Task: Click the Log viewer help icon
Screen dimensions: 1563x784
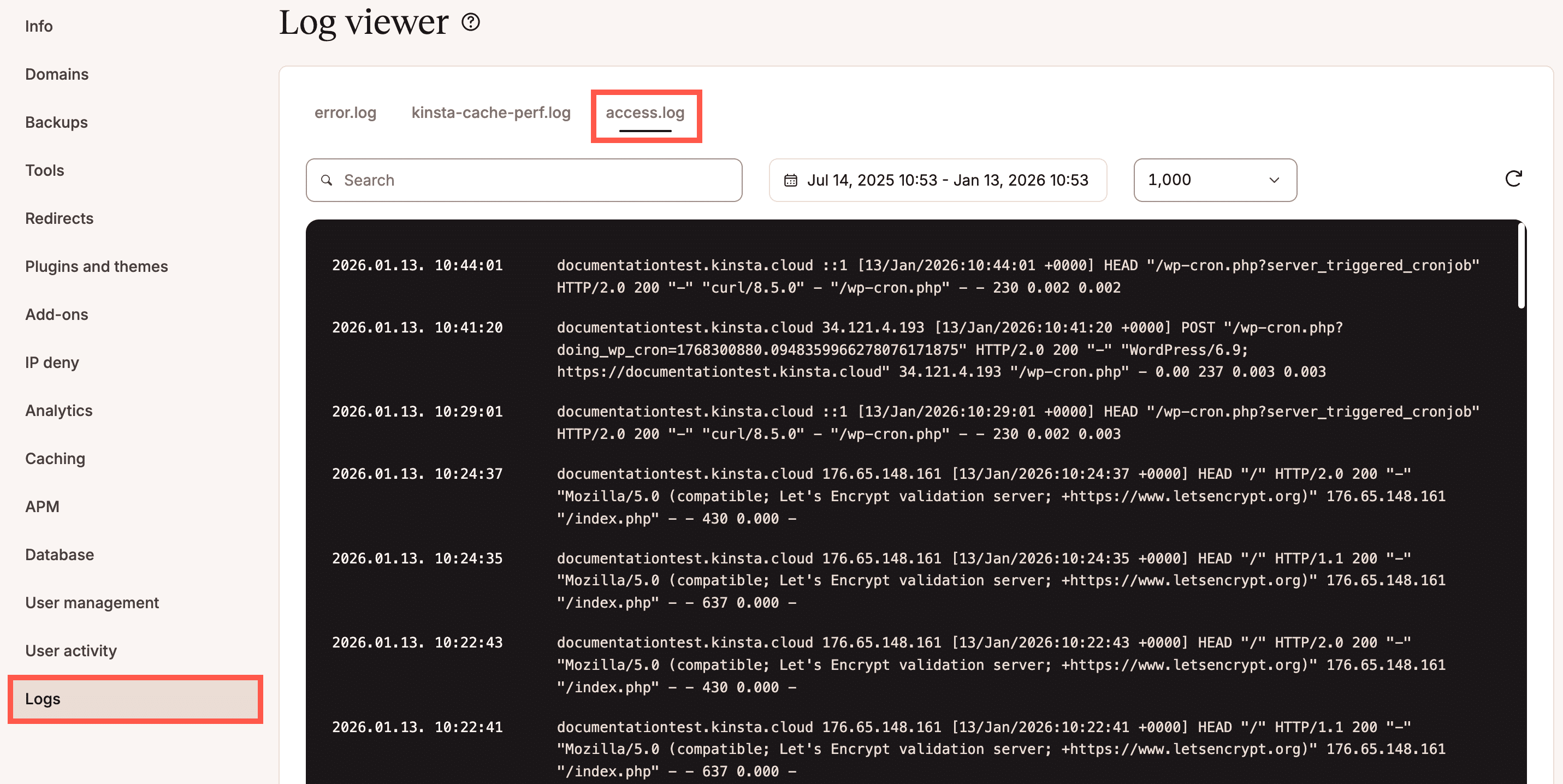Action: [x=470, y=23]
